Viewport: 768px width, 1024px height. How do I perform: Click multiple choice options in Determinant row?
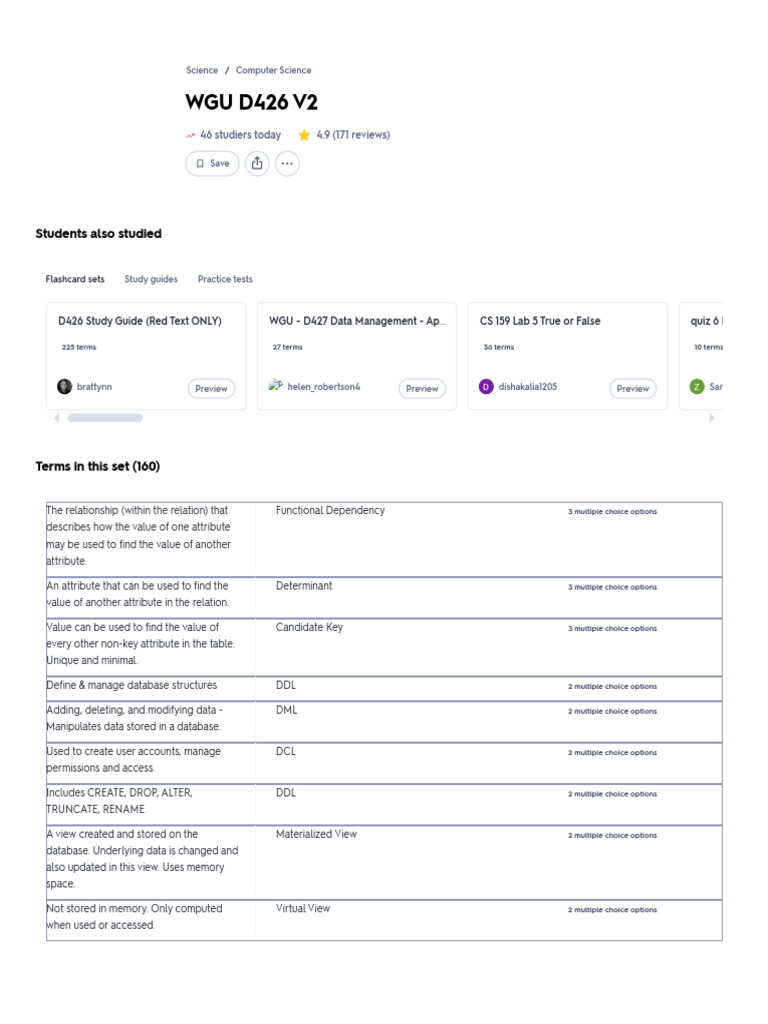(x=613, y=587)
